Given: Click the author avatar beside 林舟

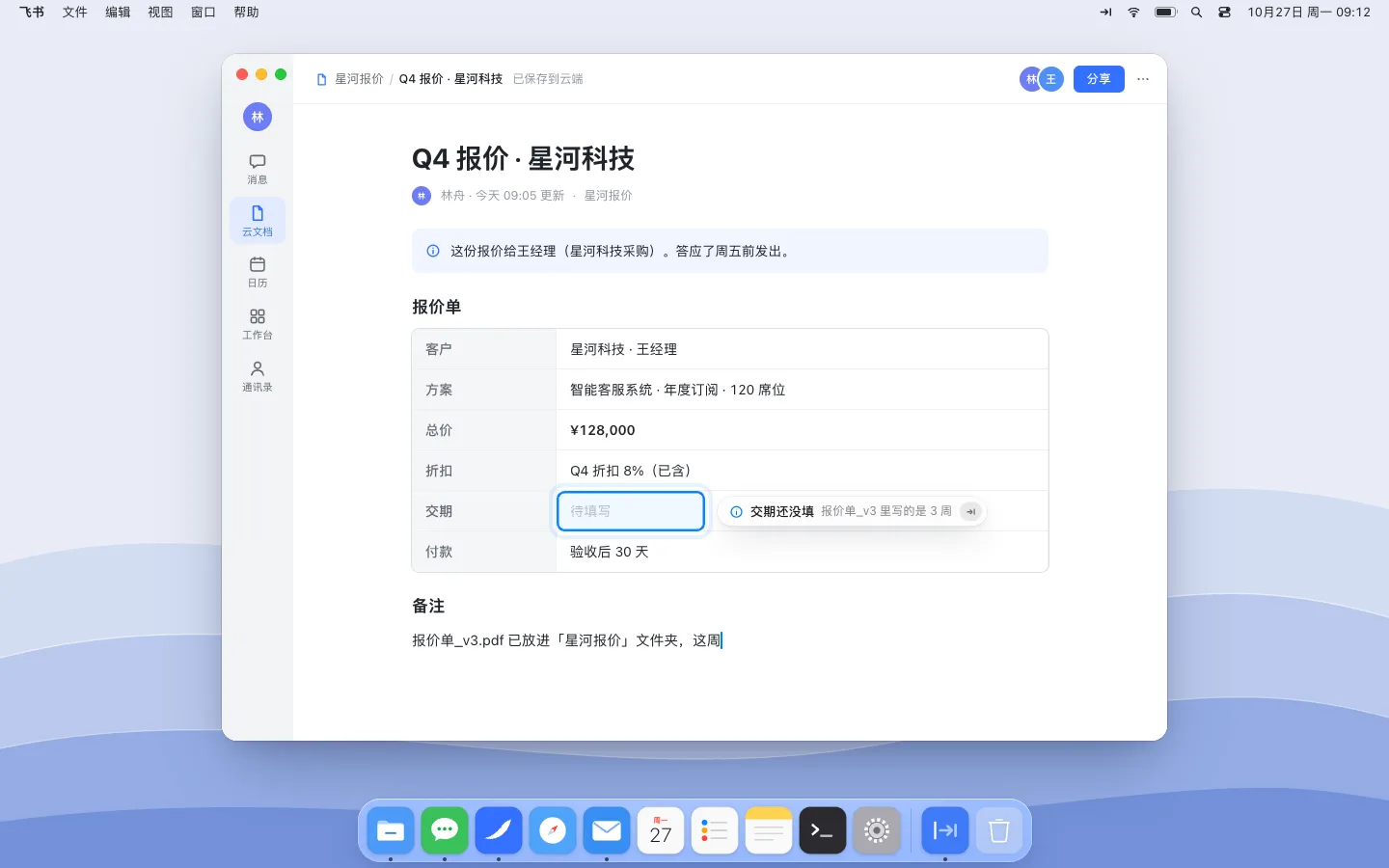Looking at the screenshot, I should 422,196.
